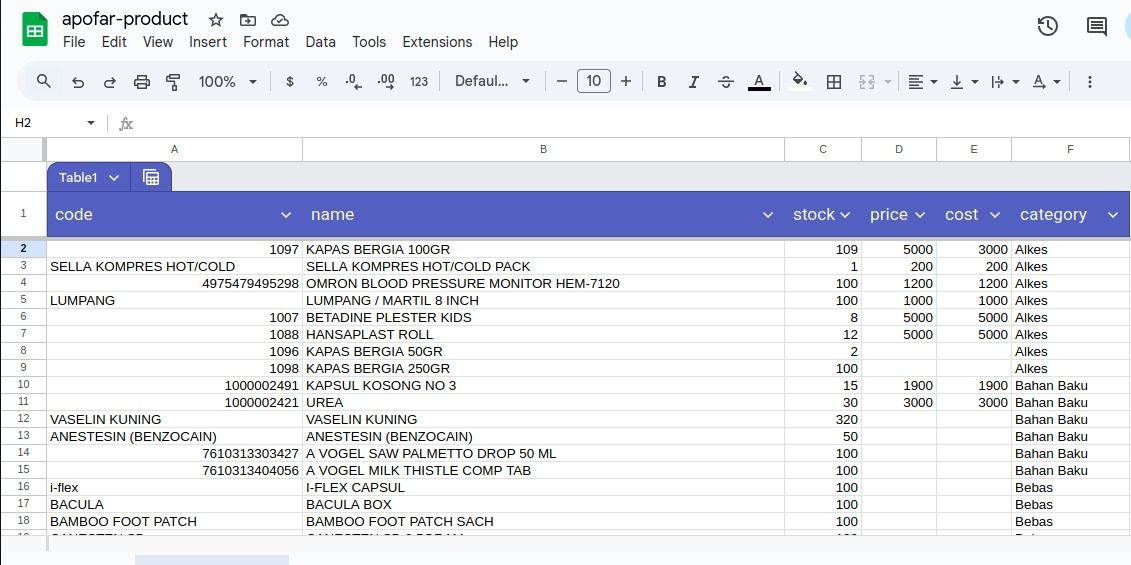Open the Format menu
This screenshot has width=1131, height=565.
tap(266, 42)
